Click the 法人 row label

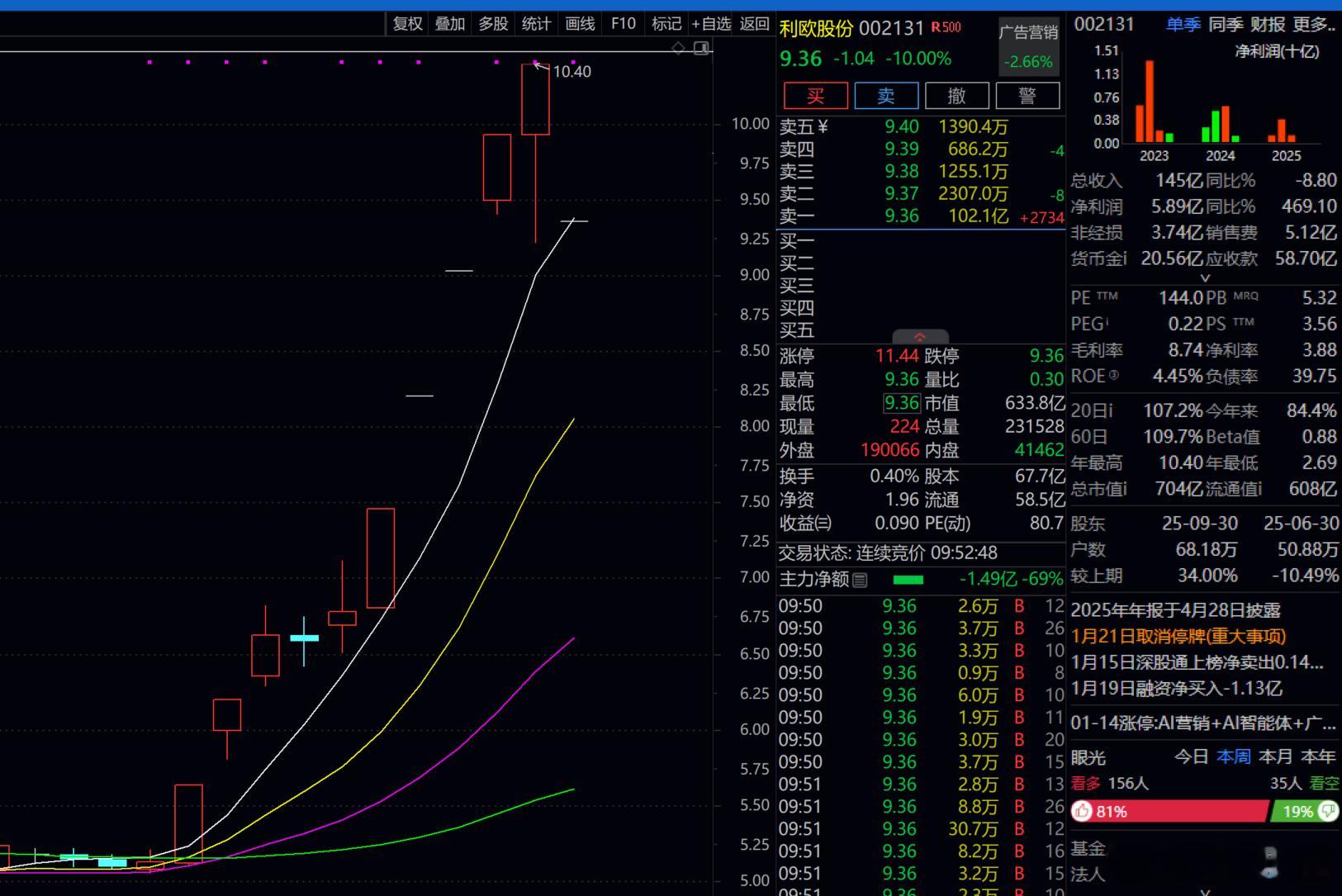[x=1088, y=874]
